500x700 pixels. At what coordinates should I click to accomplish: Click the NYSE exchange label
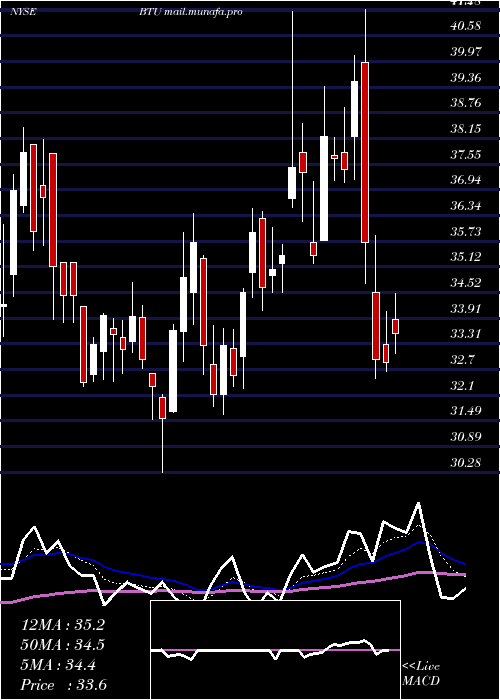[x=23, y=12]
